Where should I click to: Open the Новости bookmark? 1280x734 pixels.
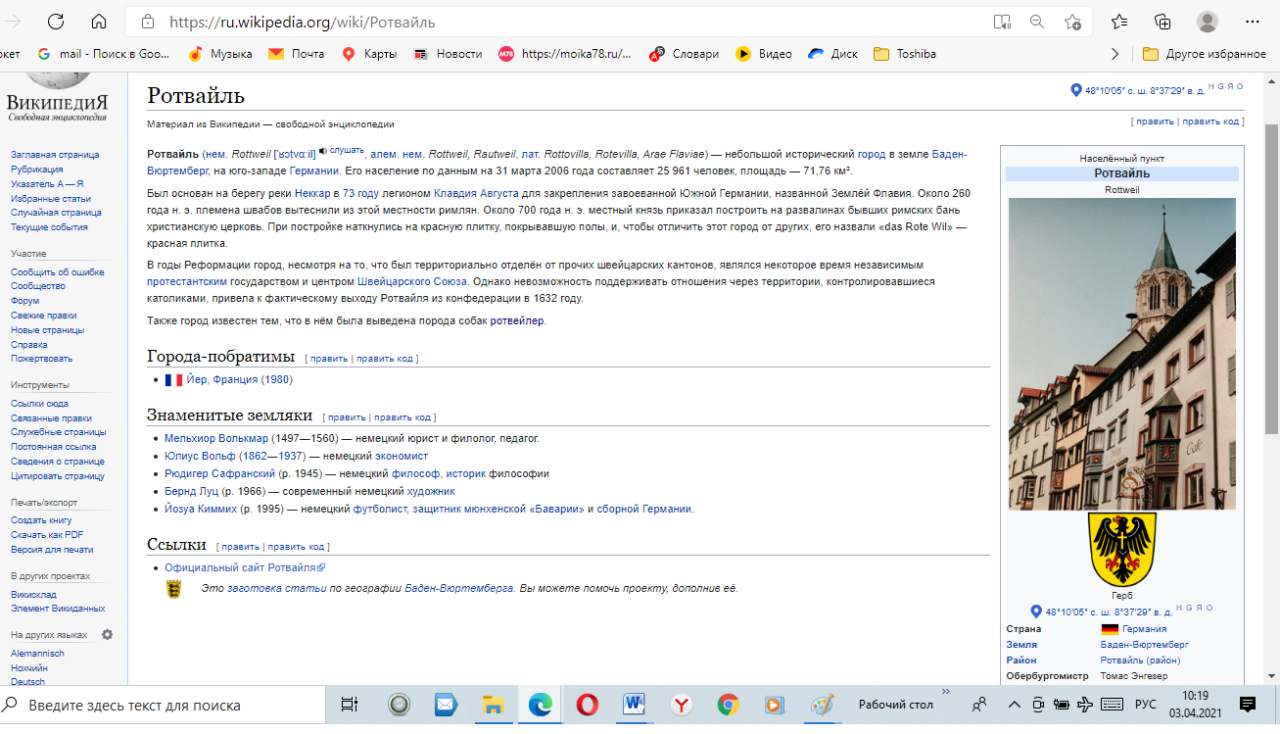[448, 54]
